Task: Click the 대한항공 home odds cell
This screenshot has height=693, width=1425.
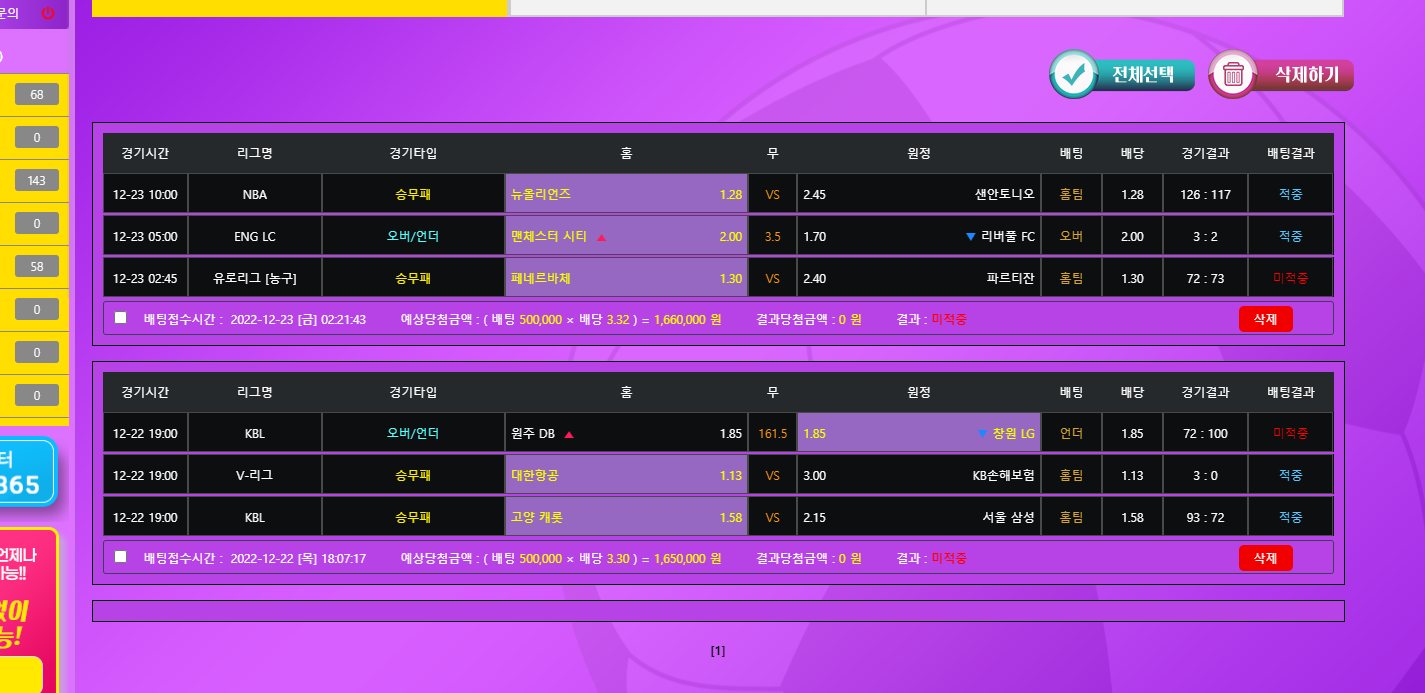Action: point(626,476)
